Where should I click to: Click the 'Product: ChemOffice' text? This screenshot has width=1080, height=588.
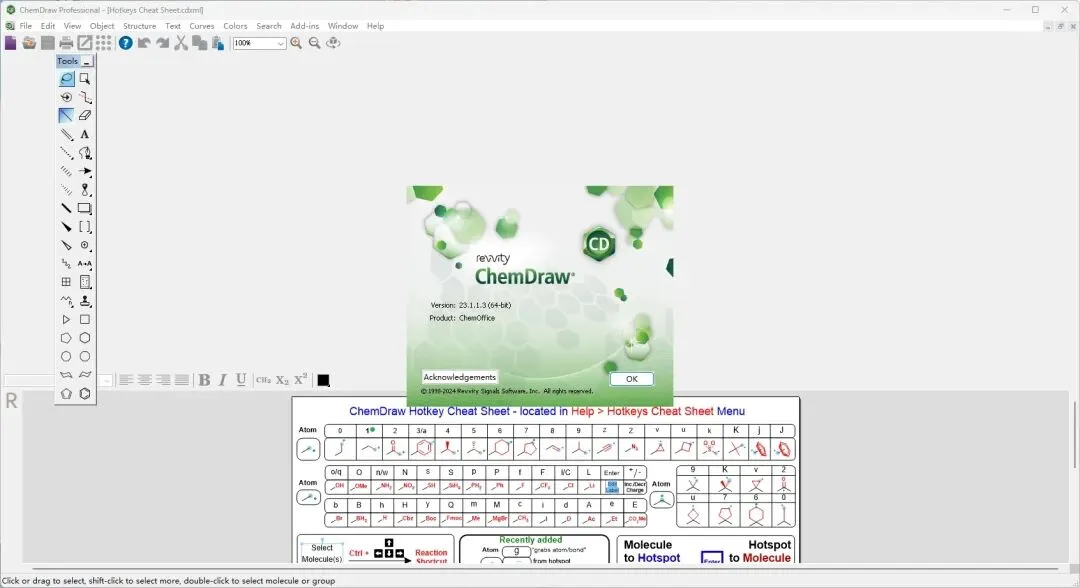coord(462,318)
